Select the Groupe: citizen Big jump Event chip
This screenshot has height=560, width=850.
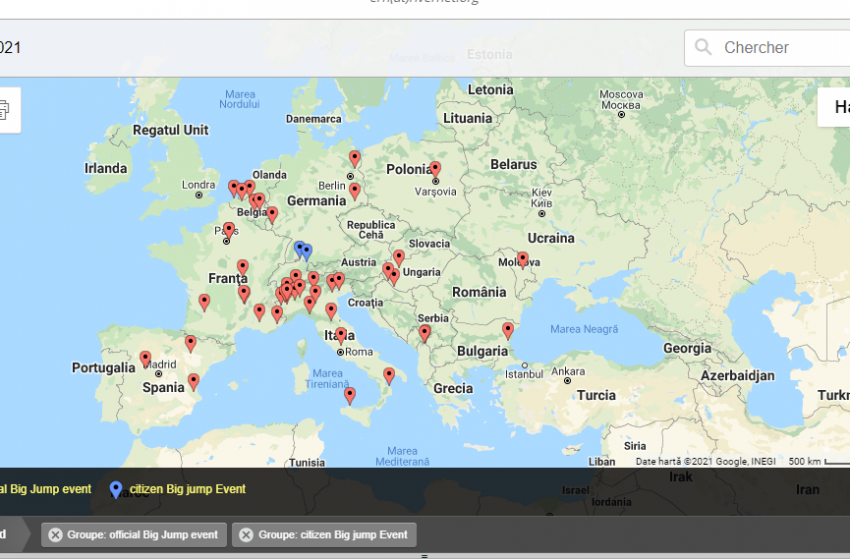point(324,535)
